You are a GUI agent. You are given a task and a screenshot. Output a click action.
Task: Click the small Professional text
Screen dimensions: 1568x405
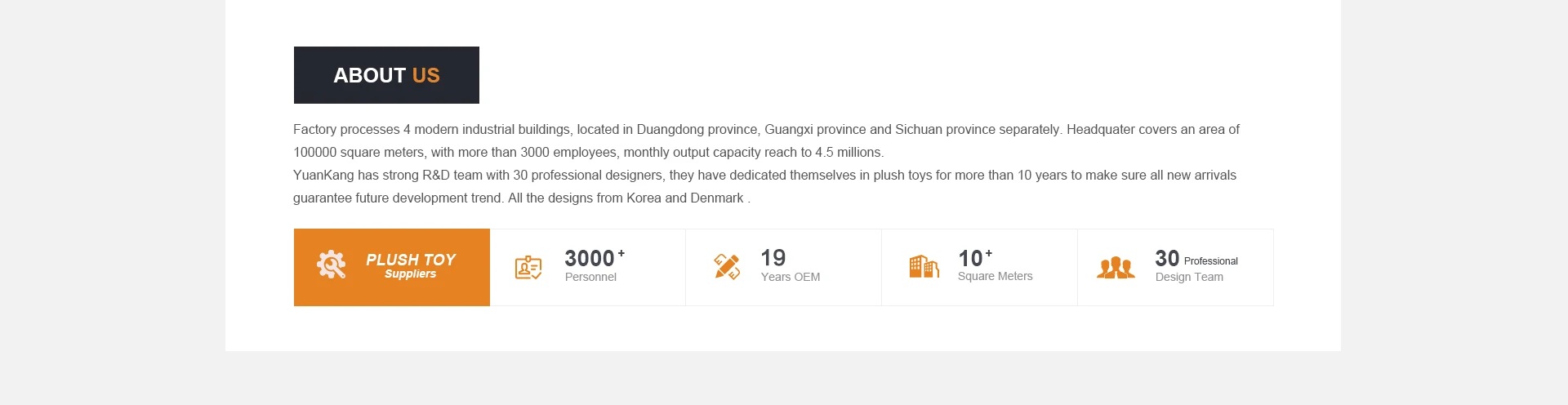pos(1210,261)
